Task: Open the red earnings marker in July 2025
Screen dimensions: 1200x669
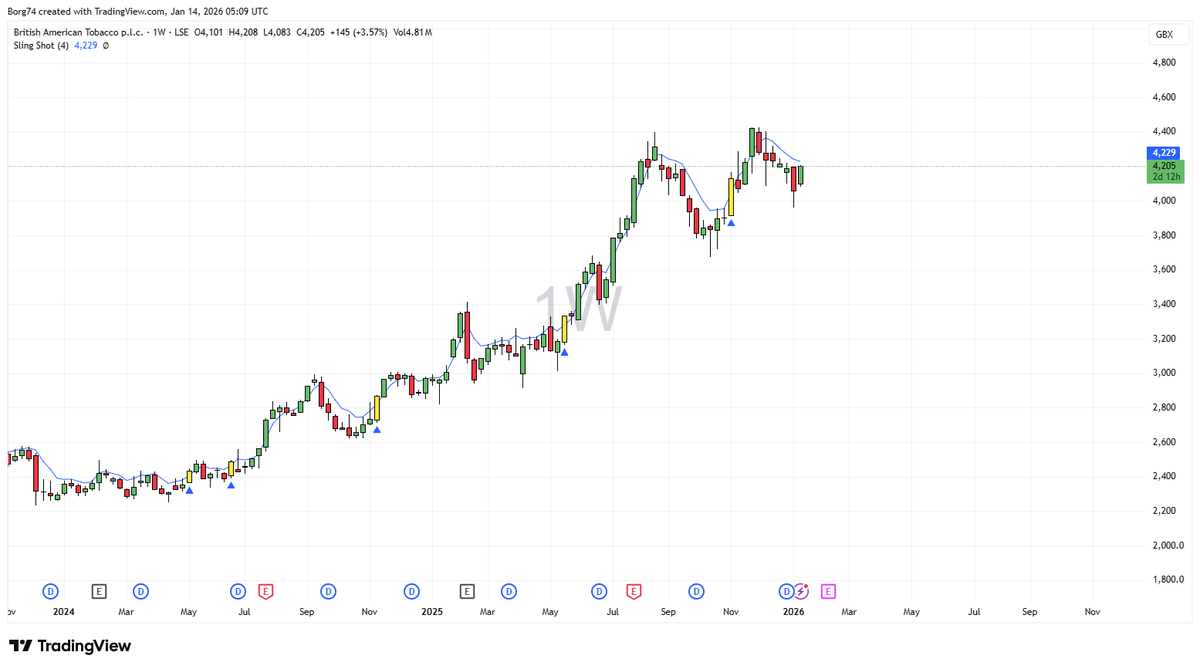Action: [633, 591]
